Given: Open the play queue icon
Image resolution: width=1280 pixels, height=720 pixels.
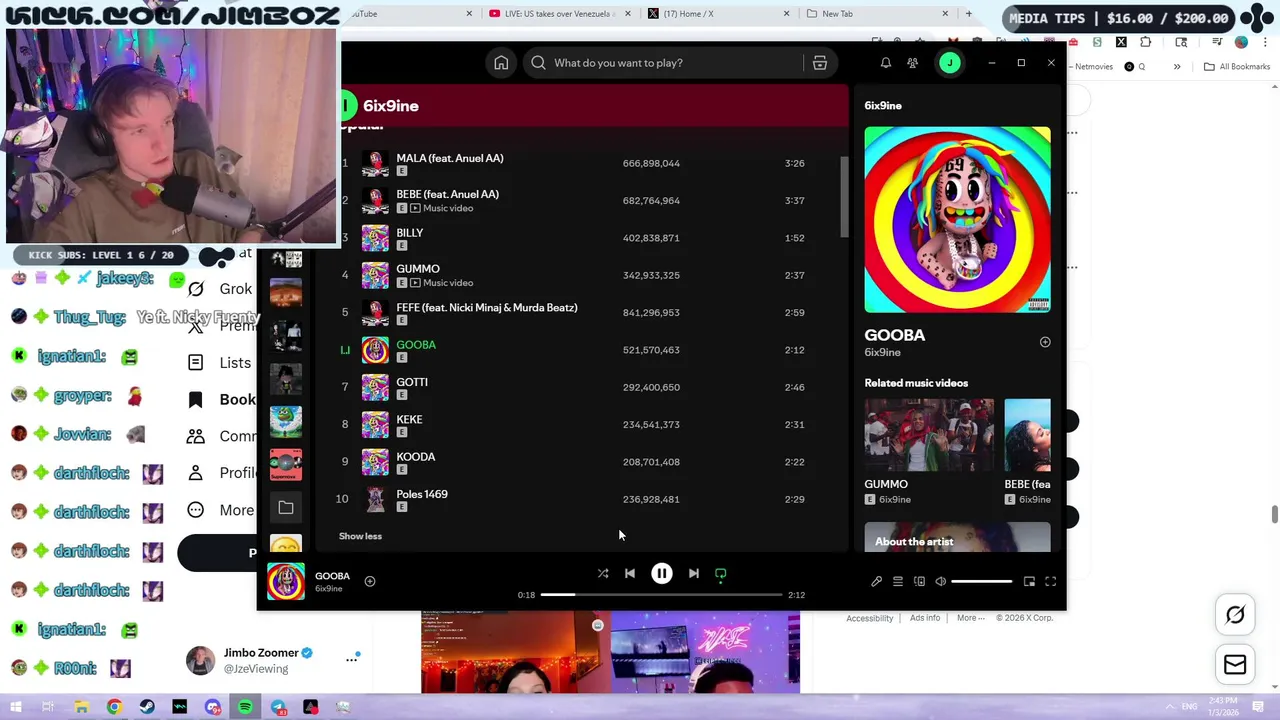Looking at the screenshot, I should pyautogui.click(x=898, y=581).
